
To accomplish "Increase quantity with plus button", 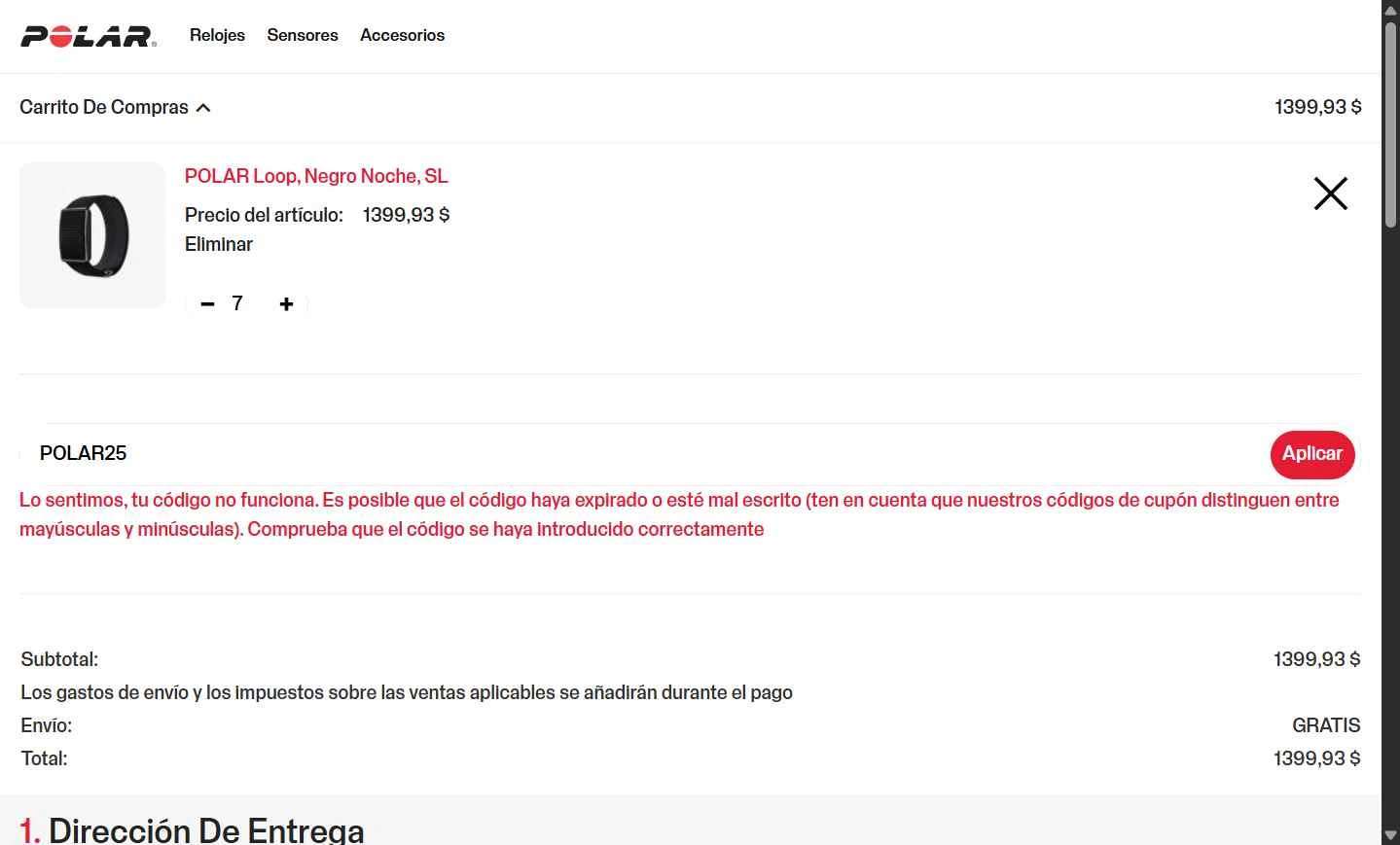I will [286, 304].
